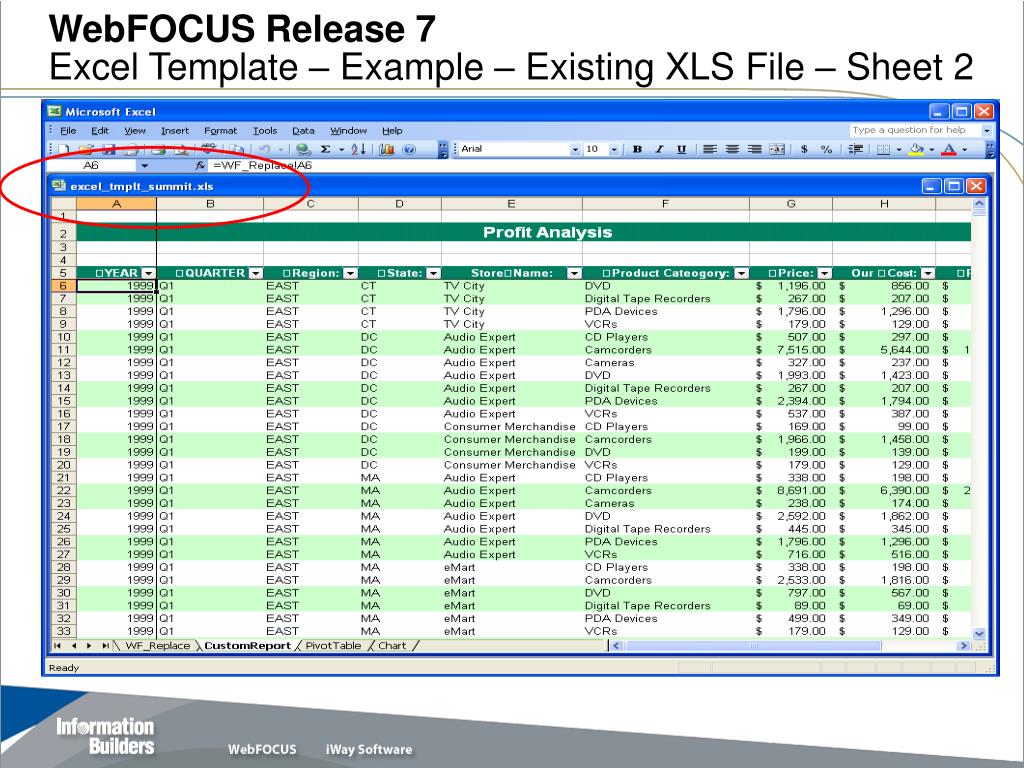Click the Spelling check icon

tap(210, 150)
